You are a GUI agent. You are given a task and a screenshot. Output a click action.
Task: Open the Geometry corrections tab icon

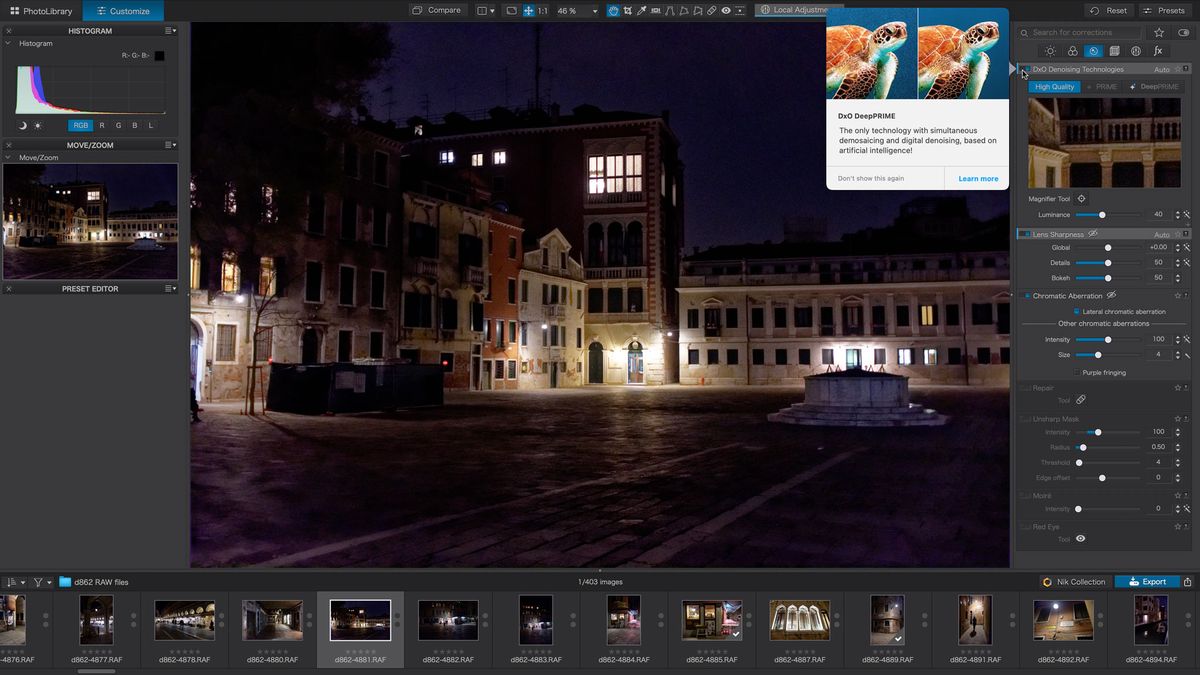[1114, 51]
